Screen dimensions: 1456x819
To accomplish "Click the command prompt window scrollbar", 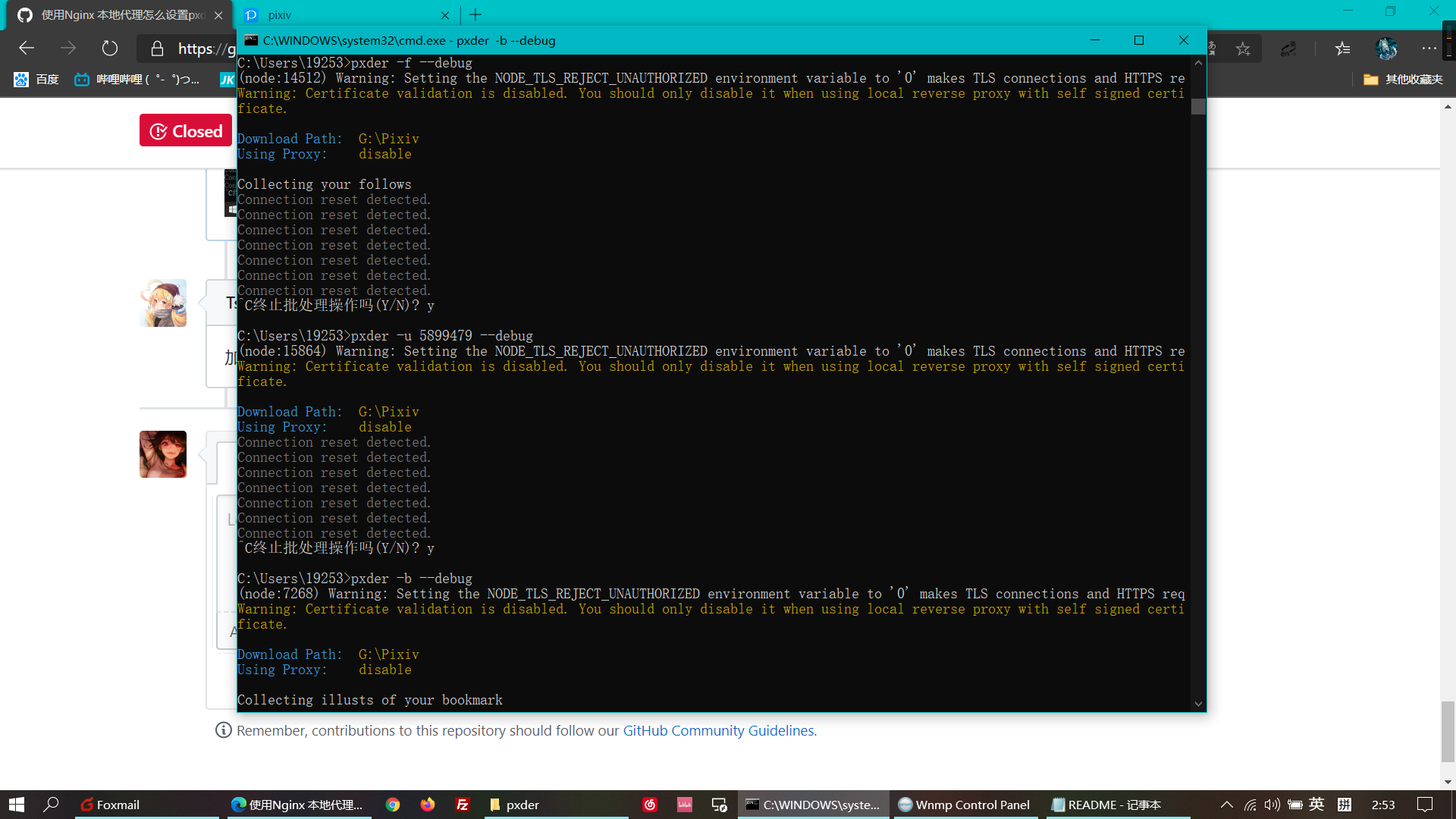I will [1197, 106].
